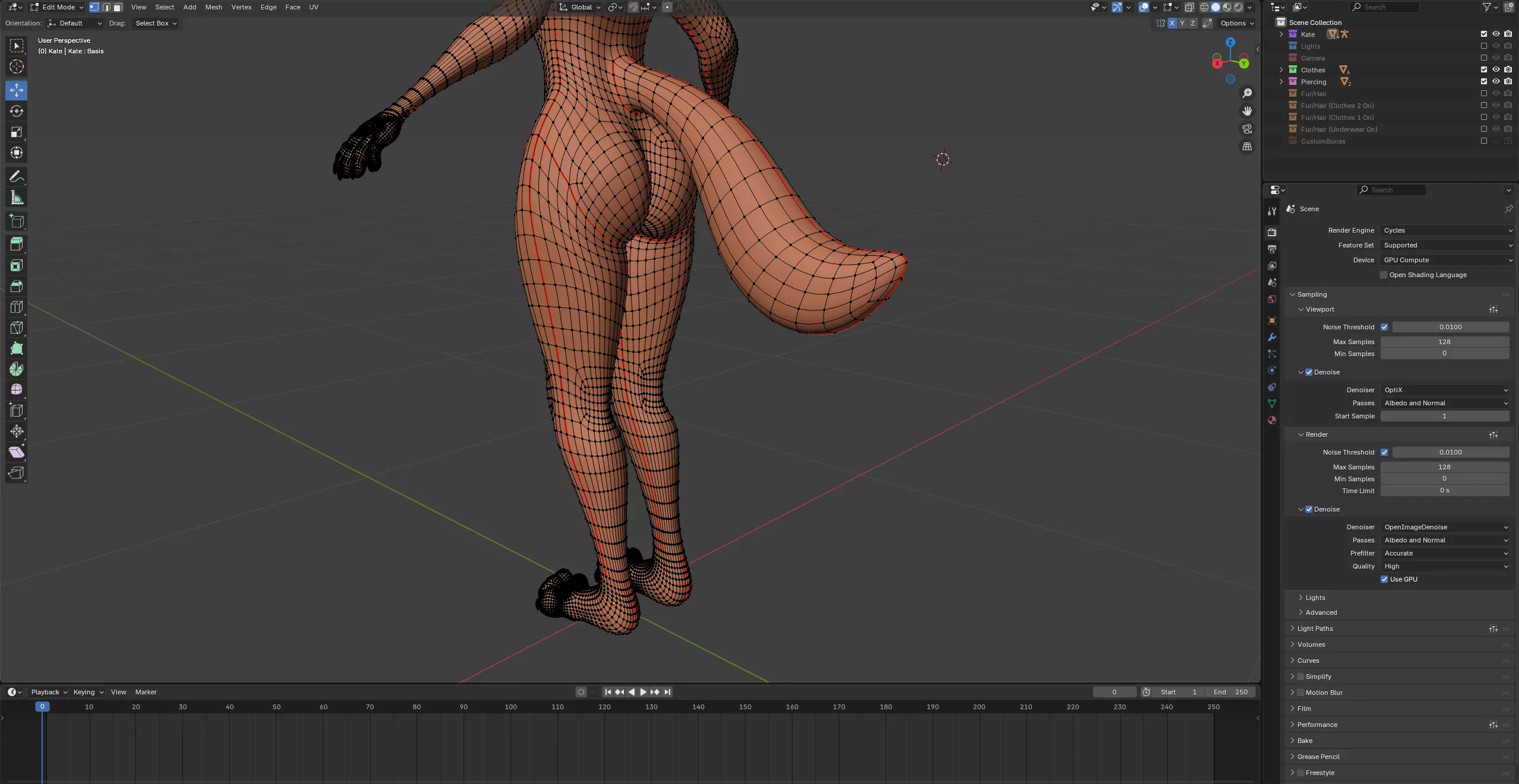Open the Playback menu in timeline
Image resolution: width=1519 pixels, height=784 pixels.
tap(49, 692)
